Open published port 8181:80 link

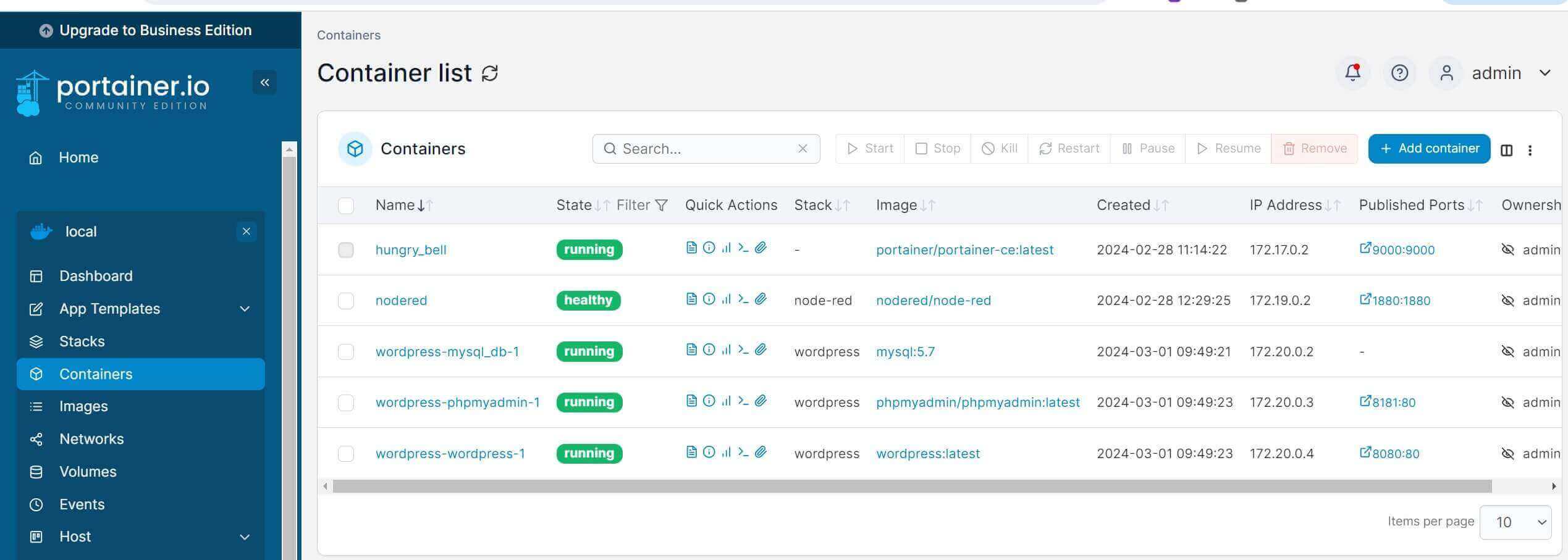pyautogui.click(x=1388, y=402)
